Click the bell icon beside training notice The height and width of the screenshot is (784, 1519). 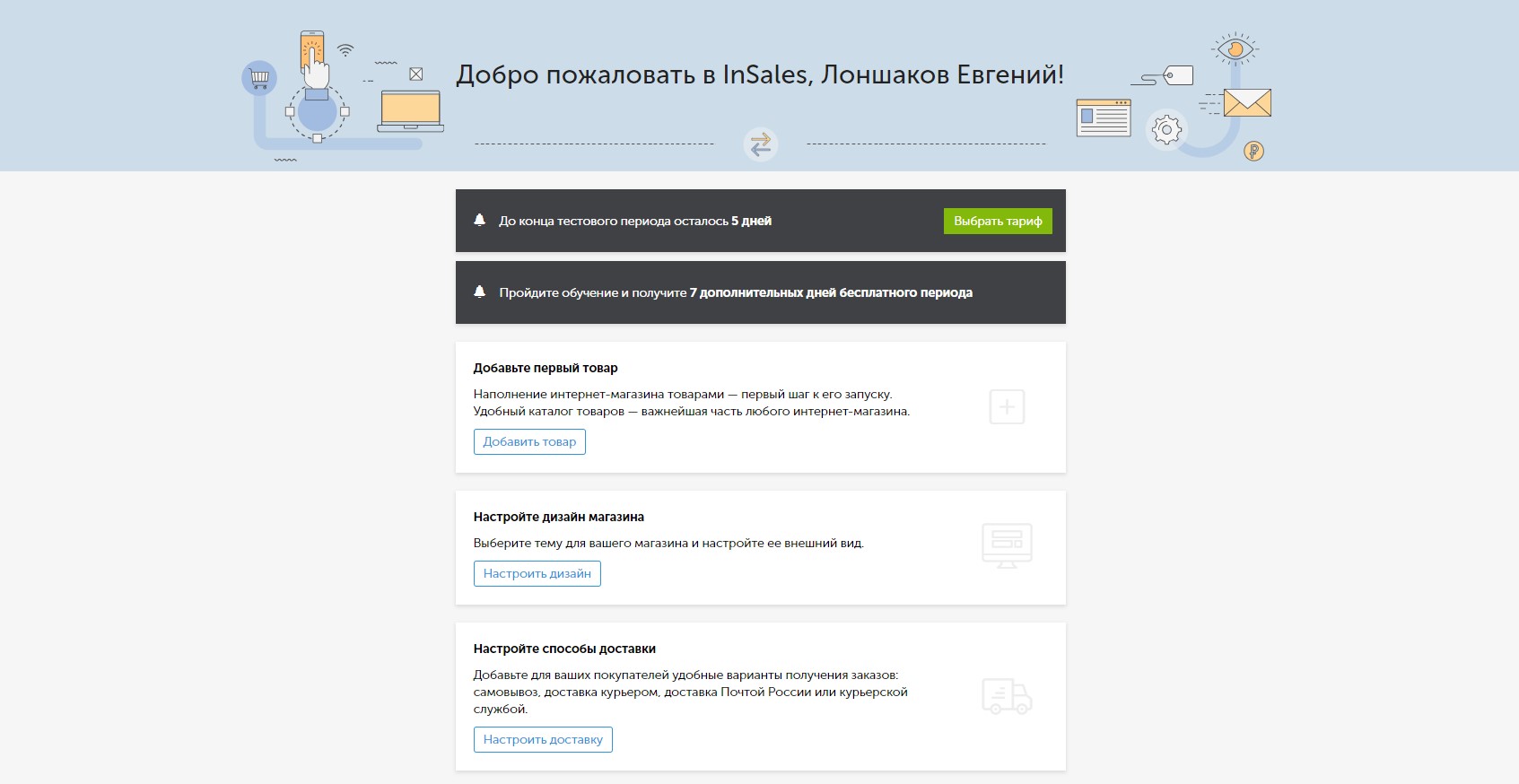[480, 292]
